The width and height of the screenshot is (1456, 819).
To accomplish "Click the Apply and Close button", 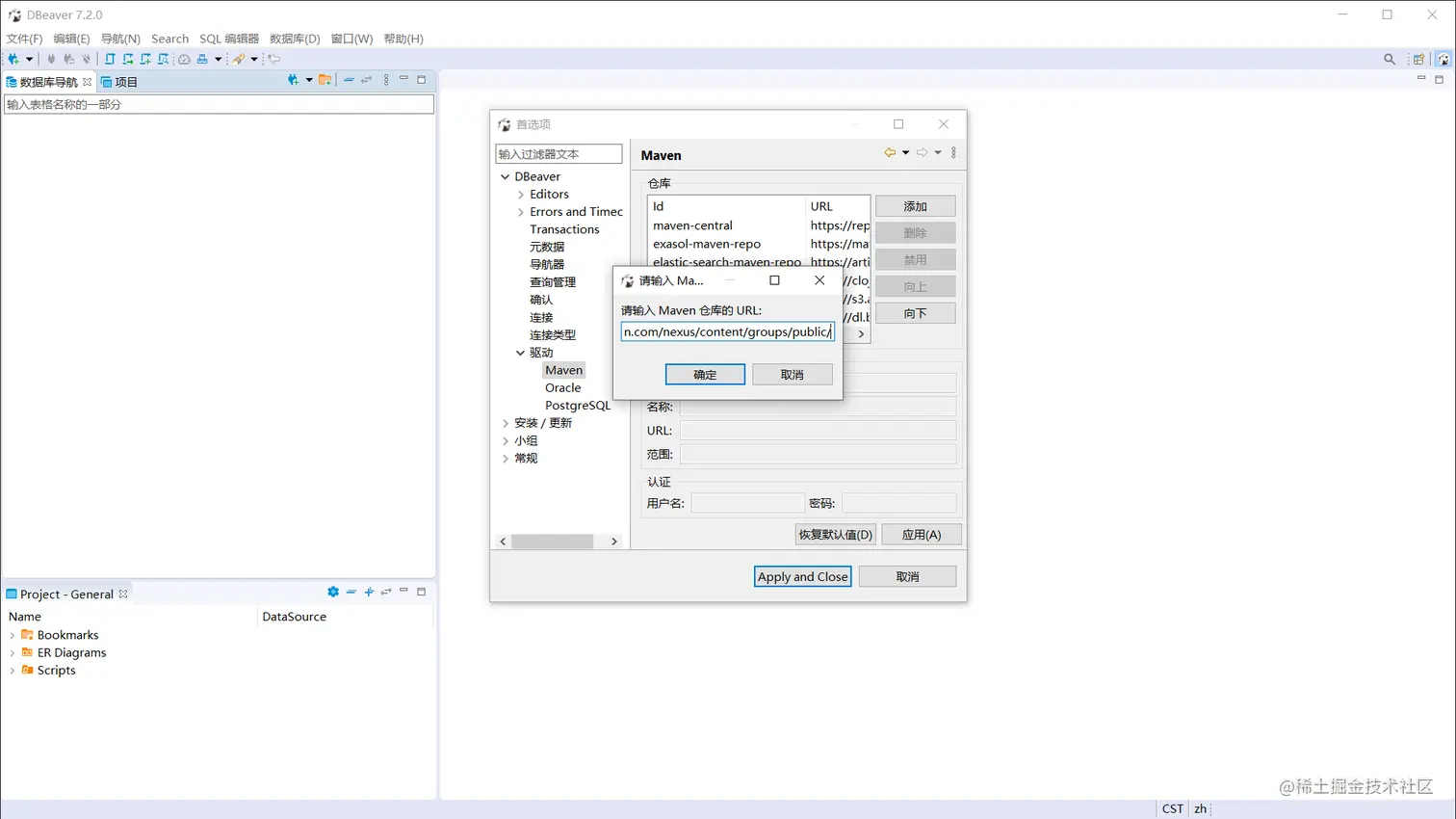I will coord(802,576).
